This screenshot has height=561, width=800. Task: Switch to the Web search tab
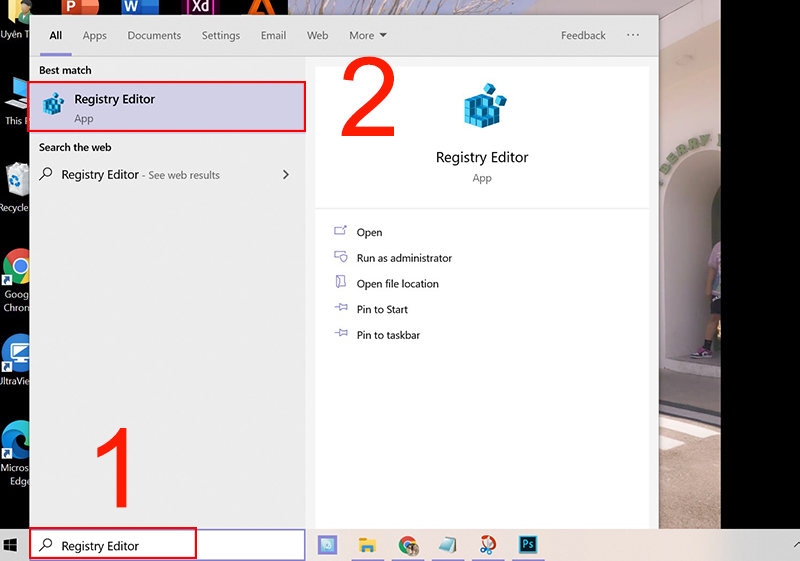tap(317, 35)
